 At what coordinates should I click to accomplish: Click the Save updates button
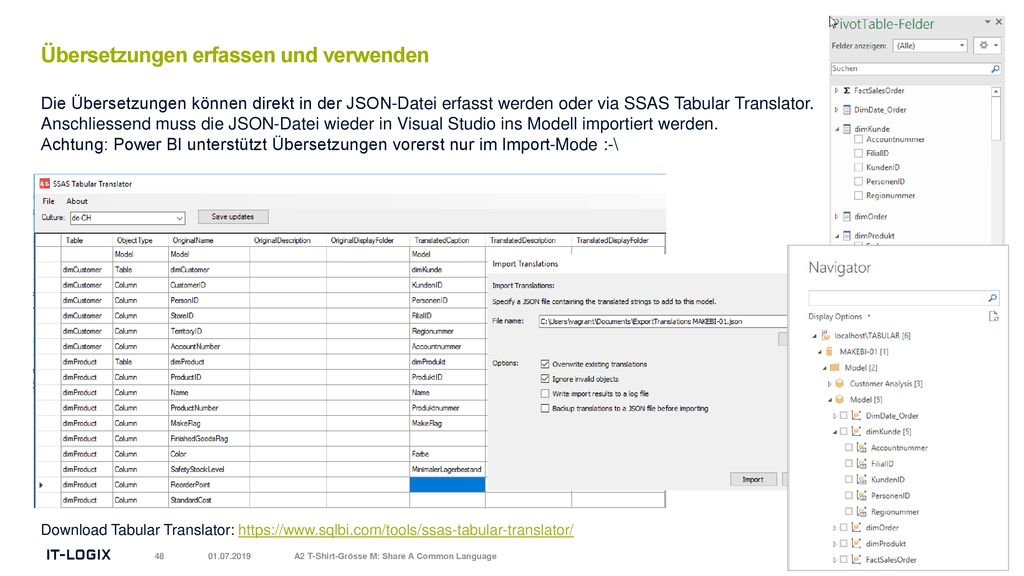pos(232,217)
